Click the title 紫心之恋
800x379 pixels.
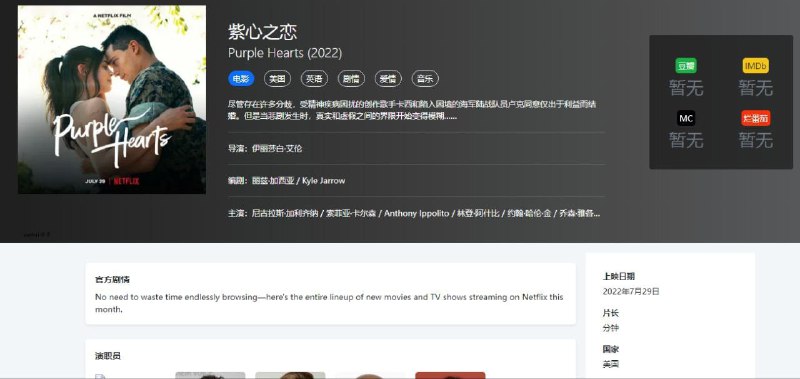[x=262, y=32]
